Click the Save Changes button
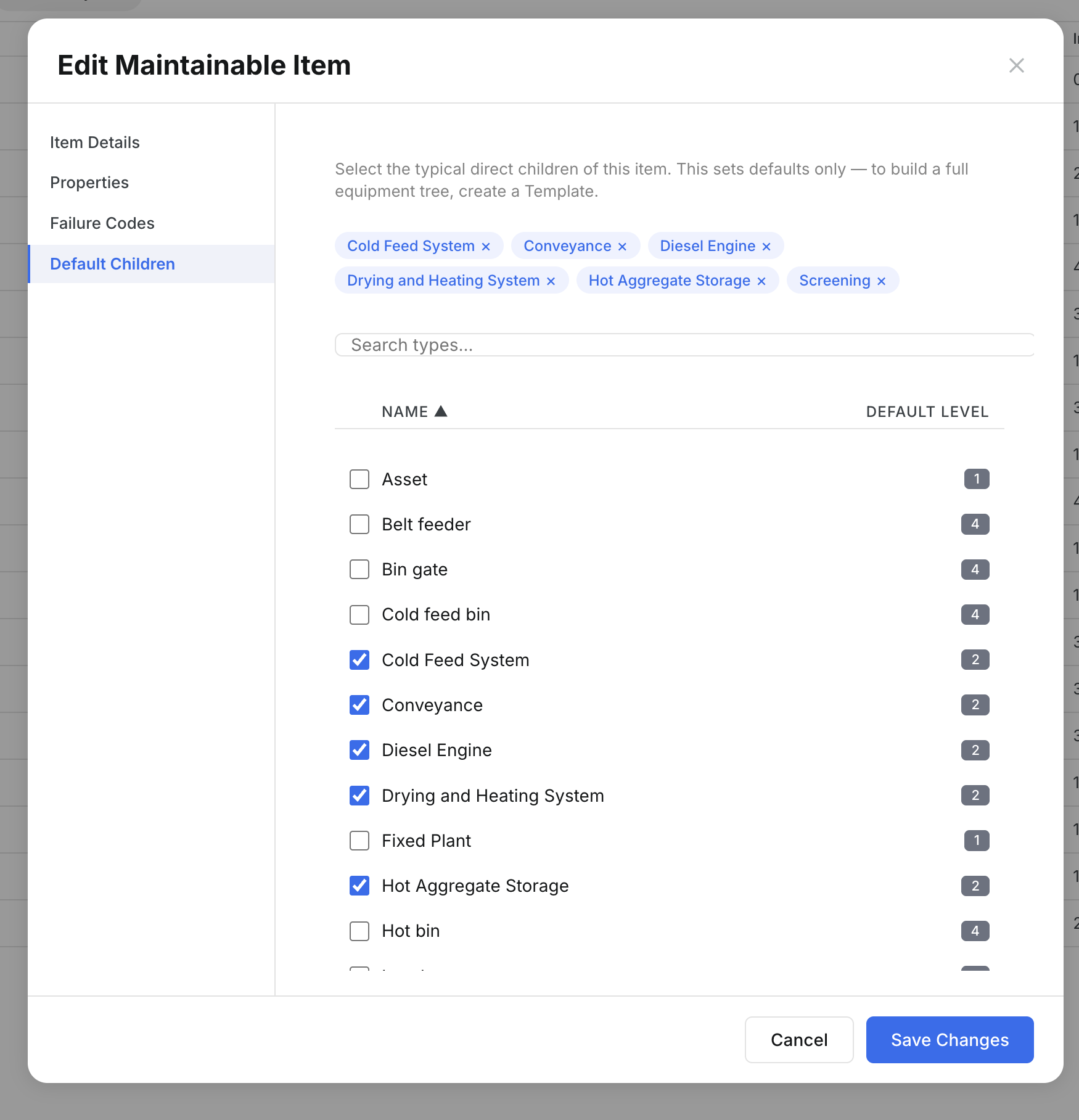Viewport: 1079px width, 1120px height. [948, 1040]
